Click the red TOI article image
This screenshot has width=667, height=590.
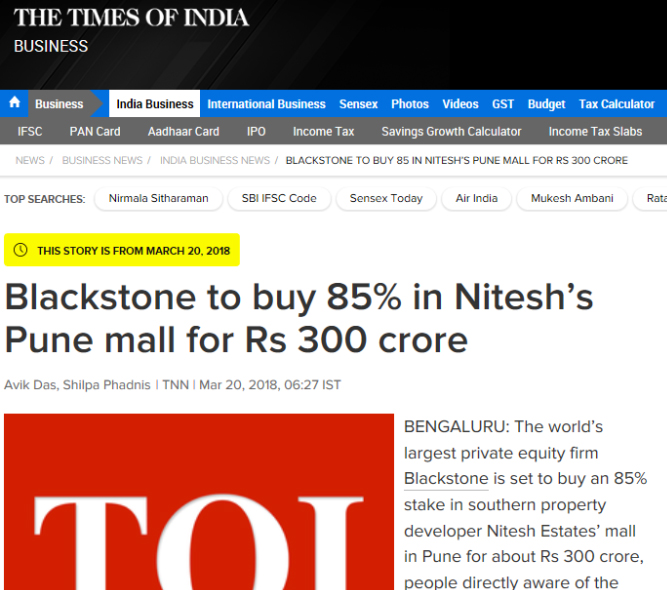[x=199, y=502]
